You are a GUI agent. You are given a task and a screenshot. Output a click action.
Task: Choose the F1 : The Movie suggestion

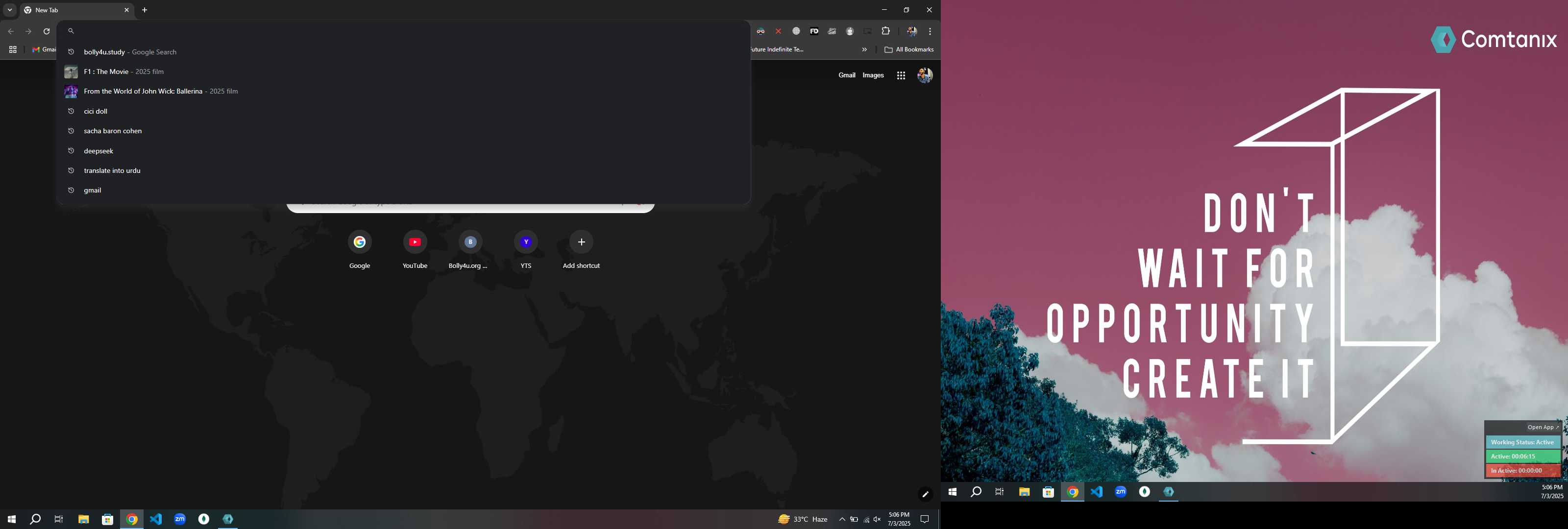pyautogui.click(x=404, y=72)
